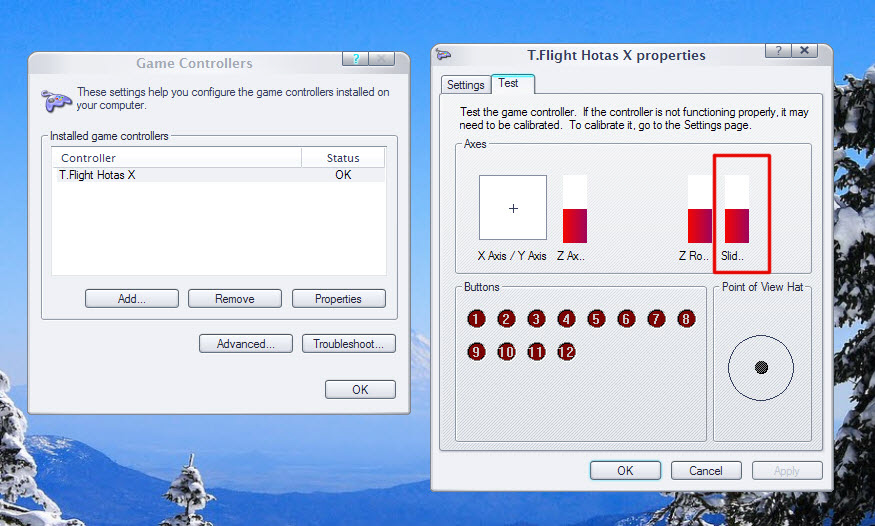
Task: Close the Game Controllers window
Action: [382, 59]
